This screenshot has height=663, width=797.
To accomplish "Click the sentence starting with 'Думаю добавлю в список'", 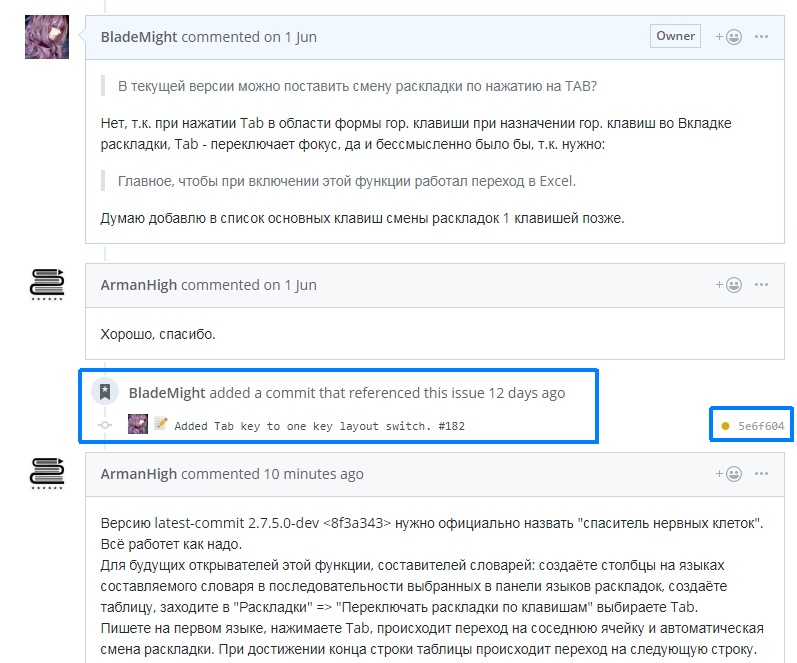I will point(362,218).
